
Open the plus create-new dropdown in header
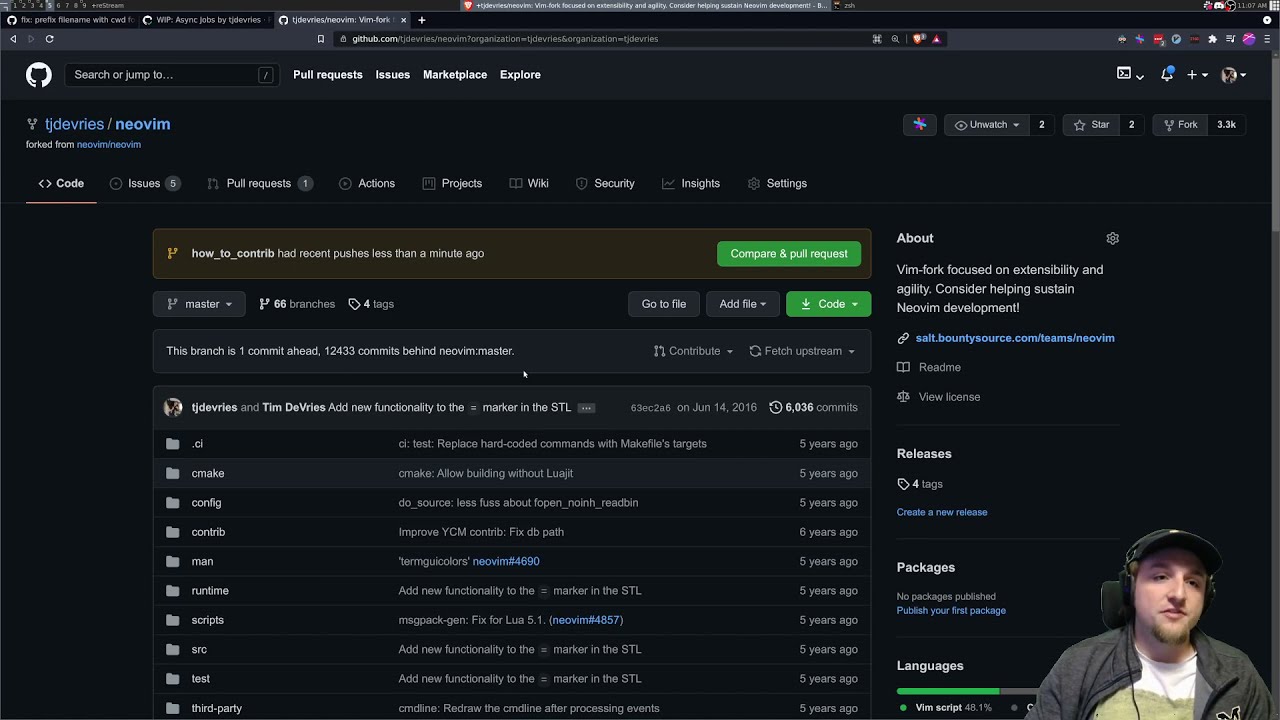pos(1197,75)
